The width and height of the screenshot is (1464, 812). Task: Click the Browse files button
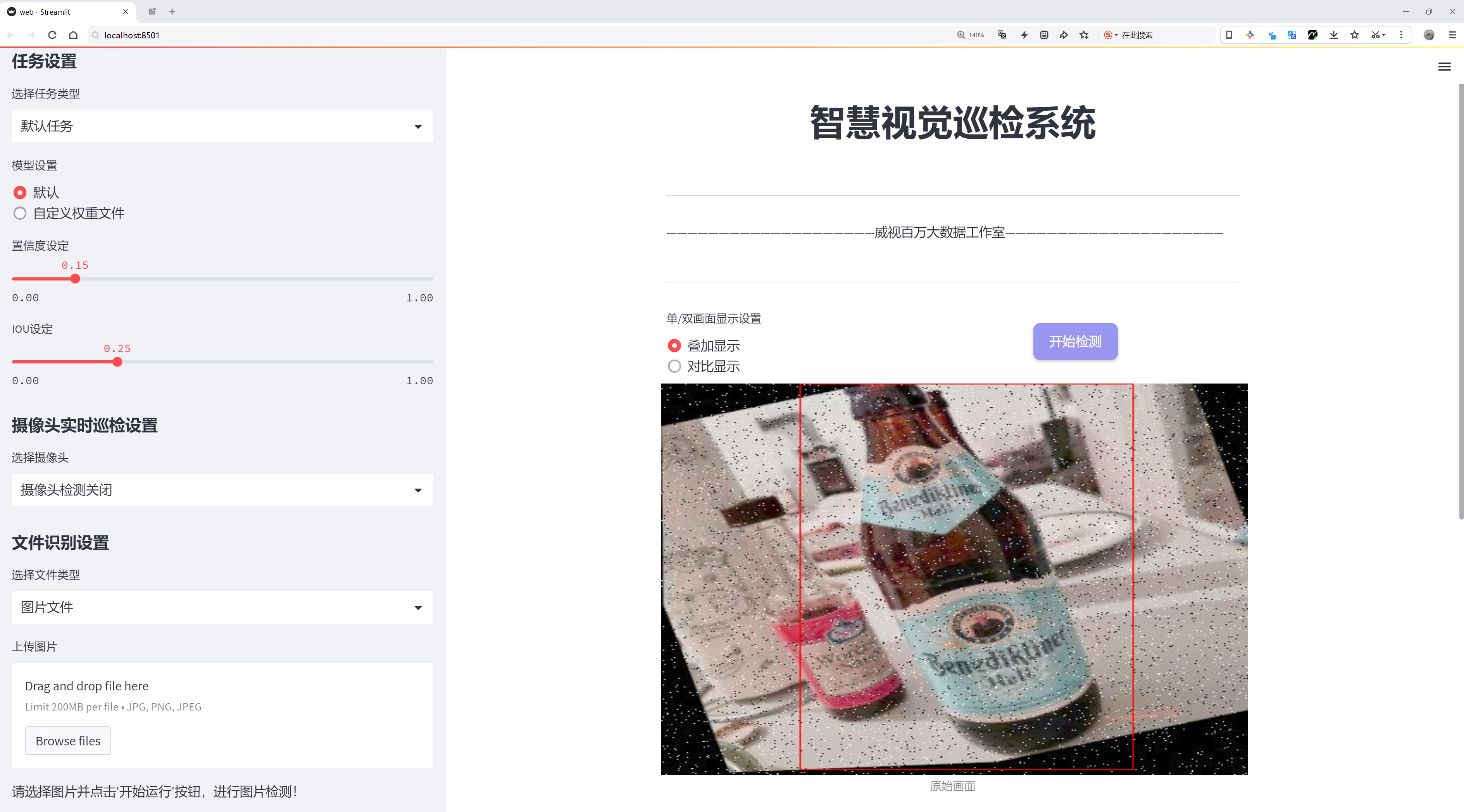coord(67,741)
